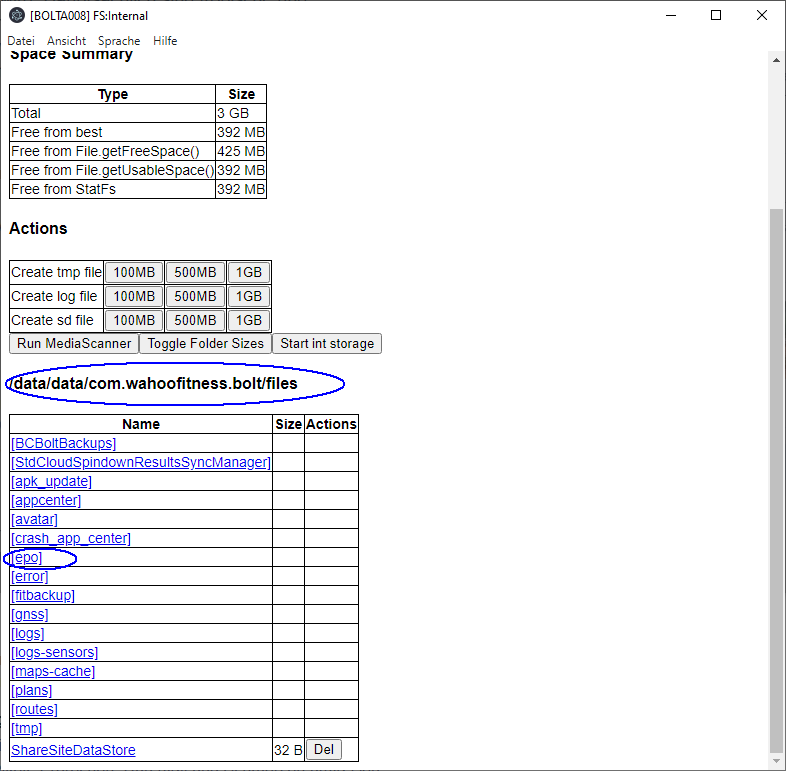The image size is (786, 771).
Task: Click the scrollbar down arrow
Action: pos(776,762)
